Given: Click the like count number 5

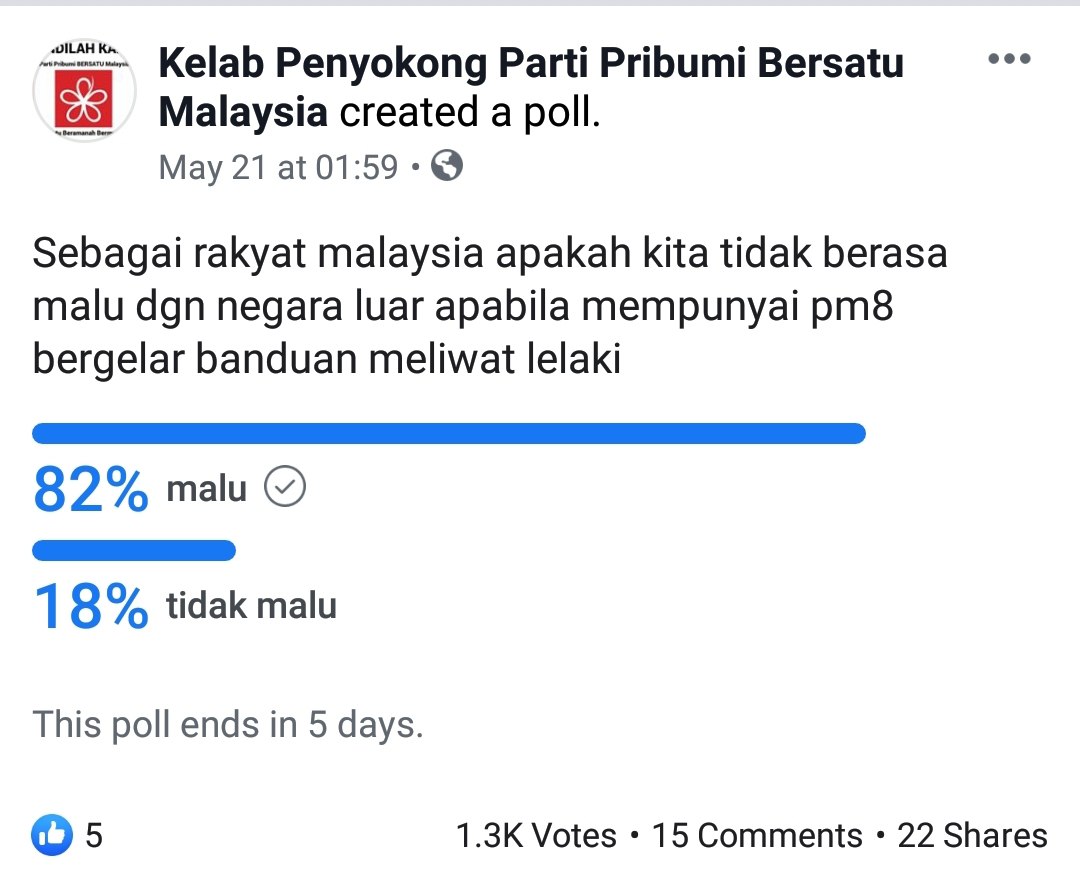Looking at the screenshot, I should point(93,835).
